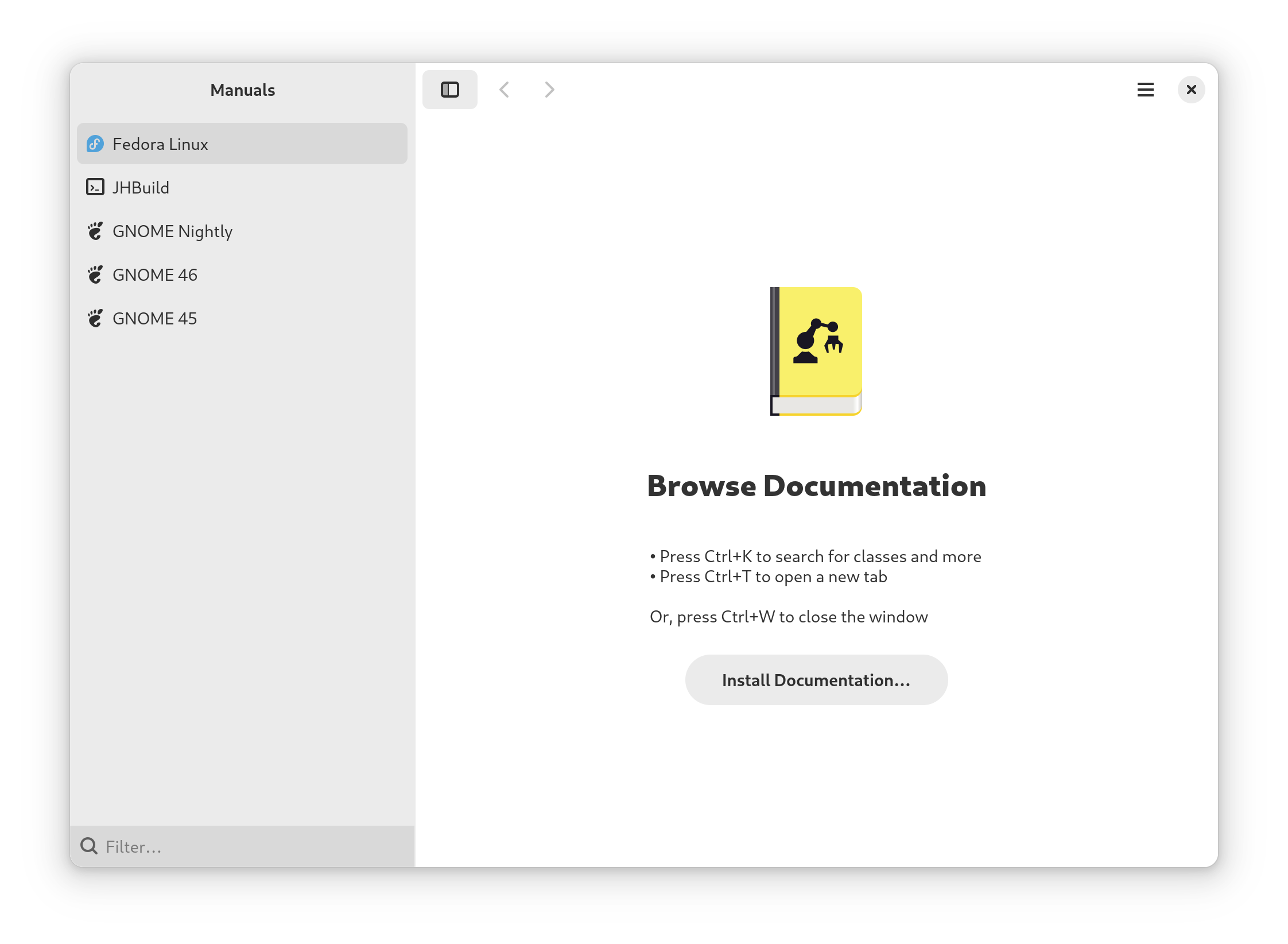Close the Manuals window

coord(1191,90)
